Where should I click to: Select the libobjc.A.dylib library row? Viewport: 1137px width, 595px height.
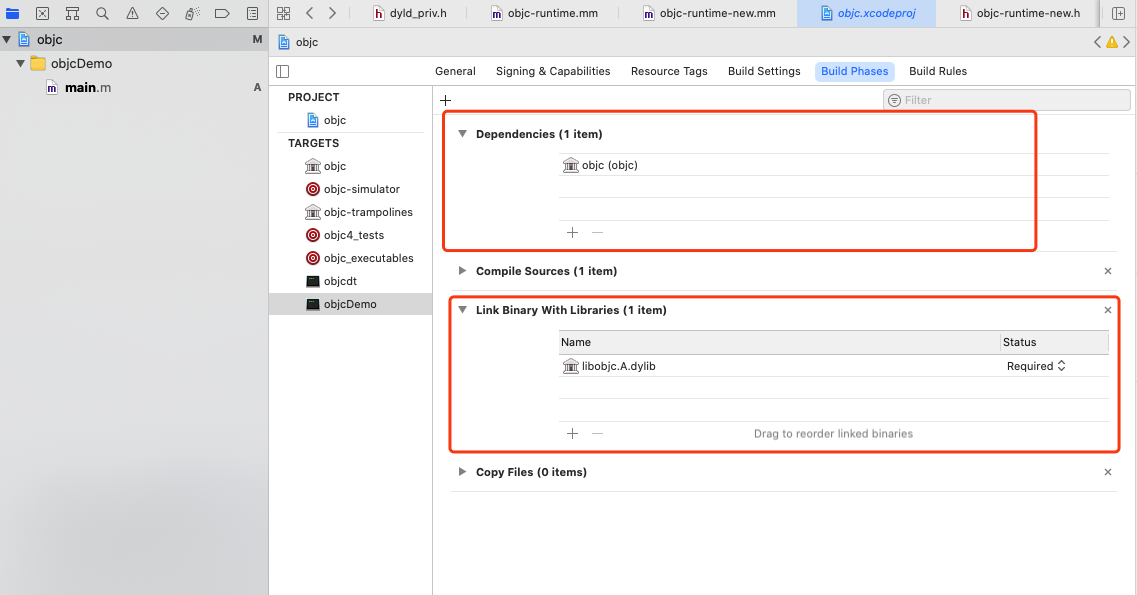click(x=780, y=366)
